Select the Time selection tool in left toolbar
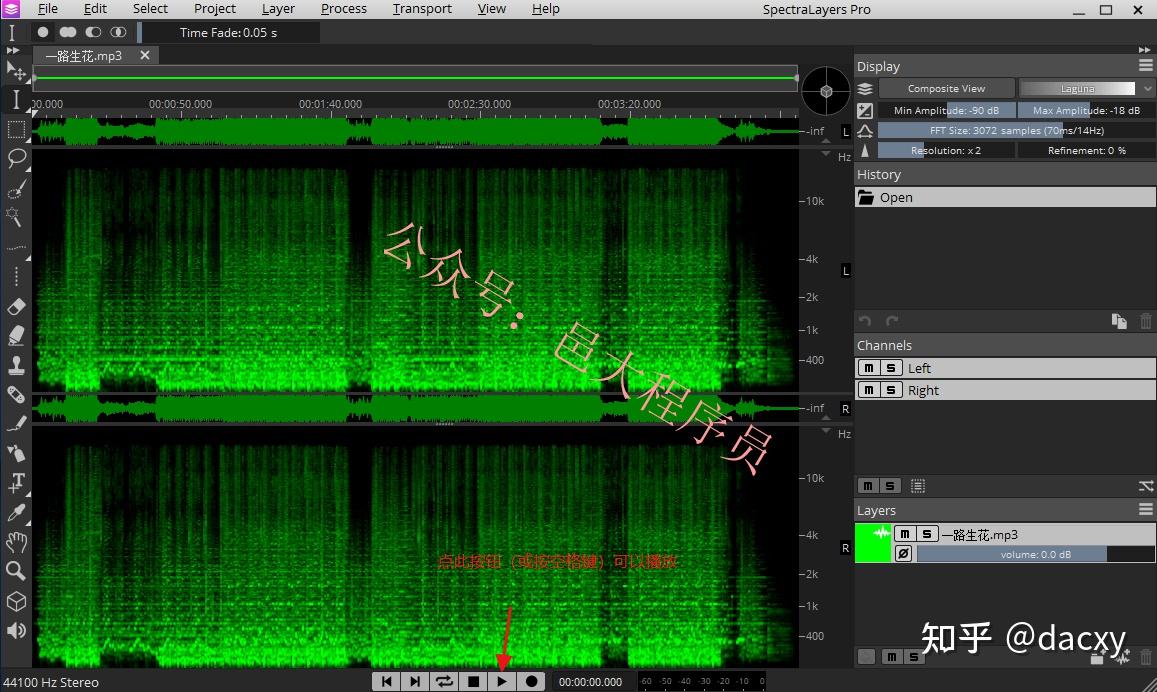 [x=15, y=100]
